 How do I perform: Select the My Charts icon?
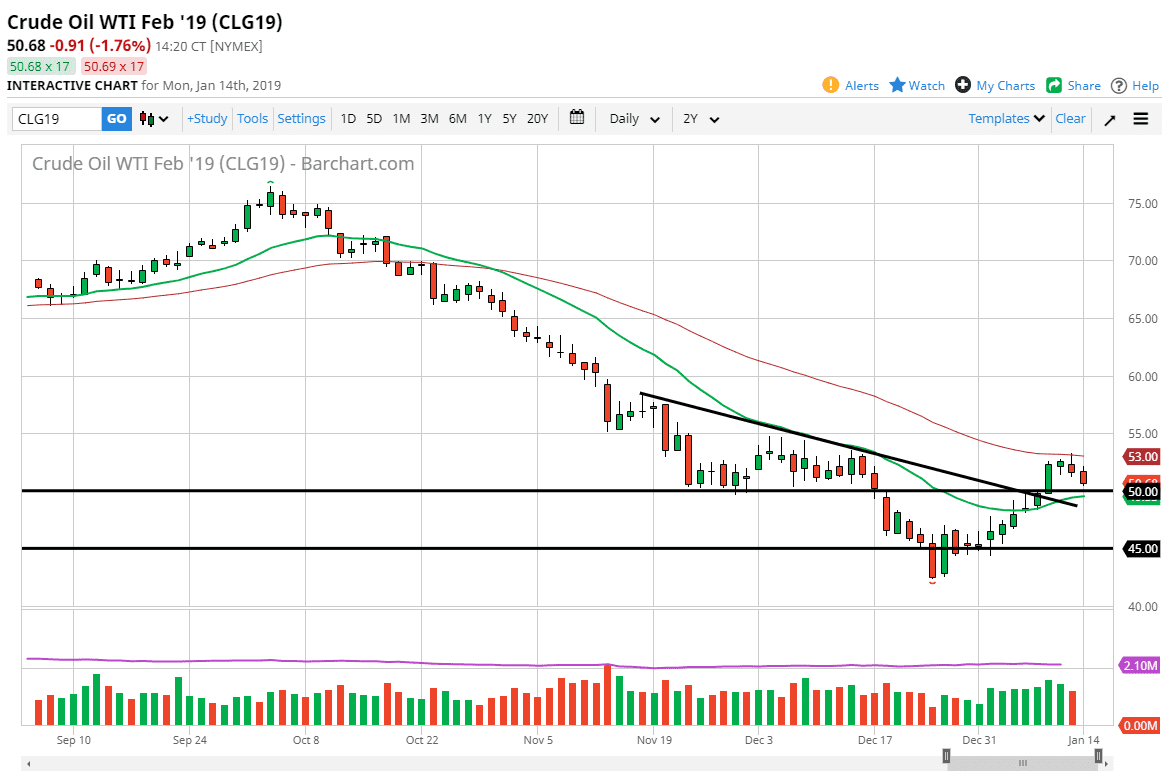click(x=962, y=85)
